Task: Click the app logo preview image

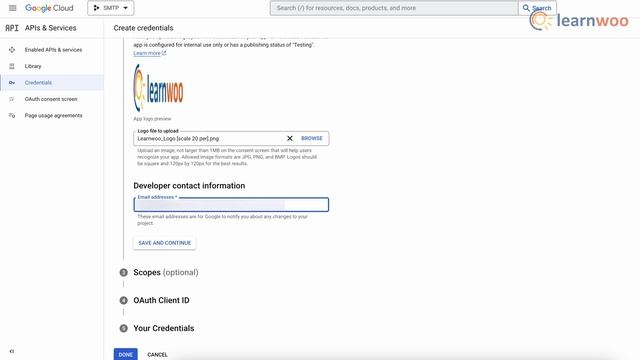Action: (x=158, y=88)
